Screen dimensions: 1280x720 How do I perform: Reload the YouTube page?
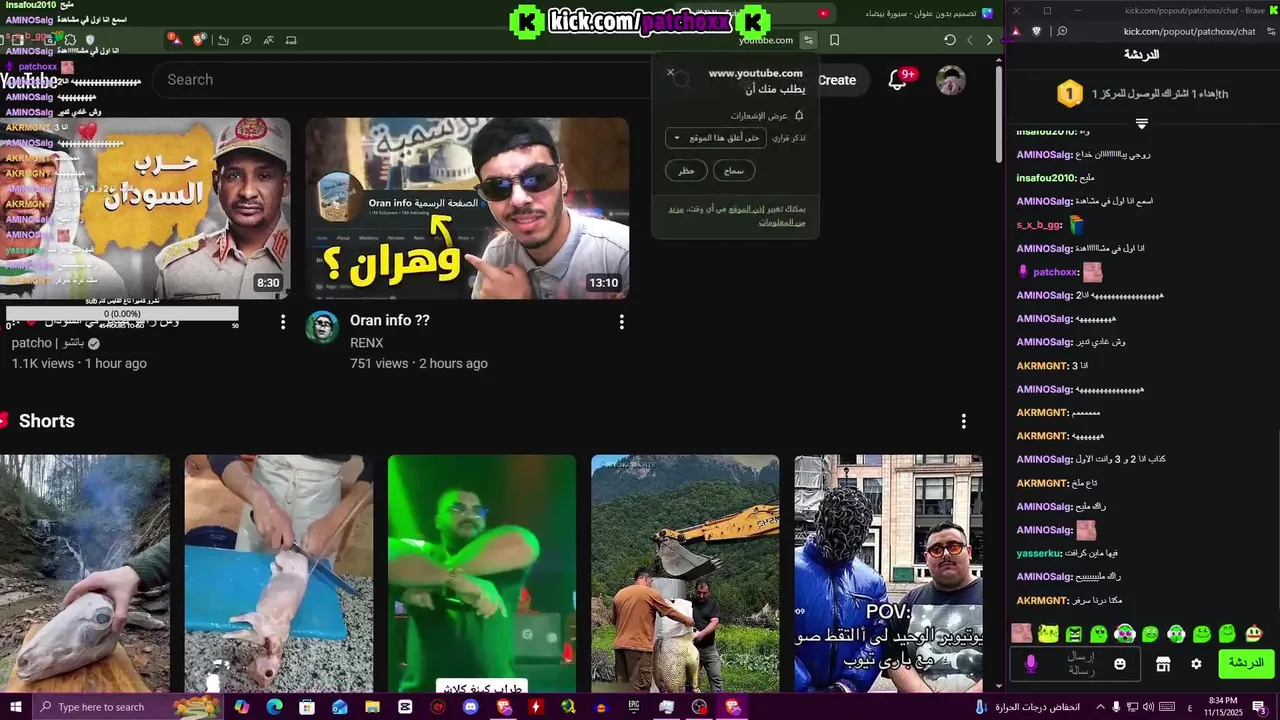click(x=949, y=40)
